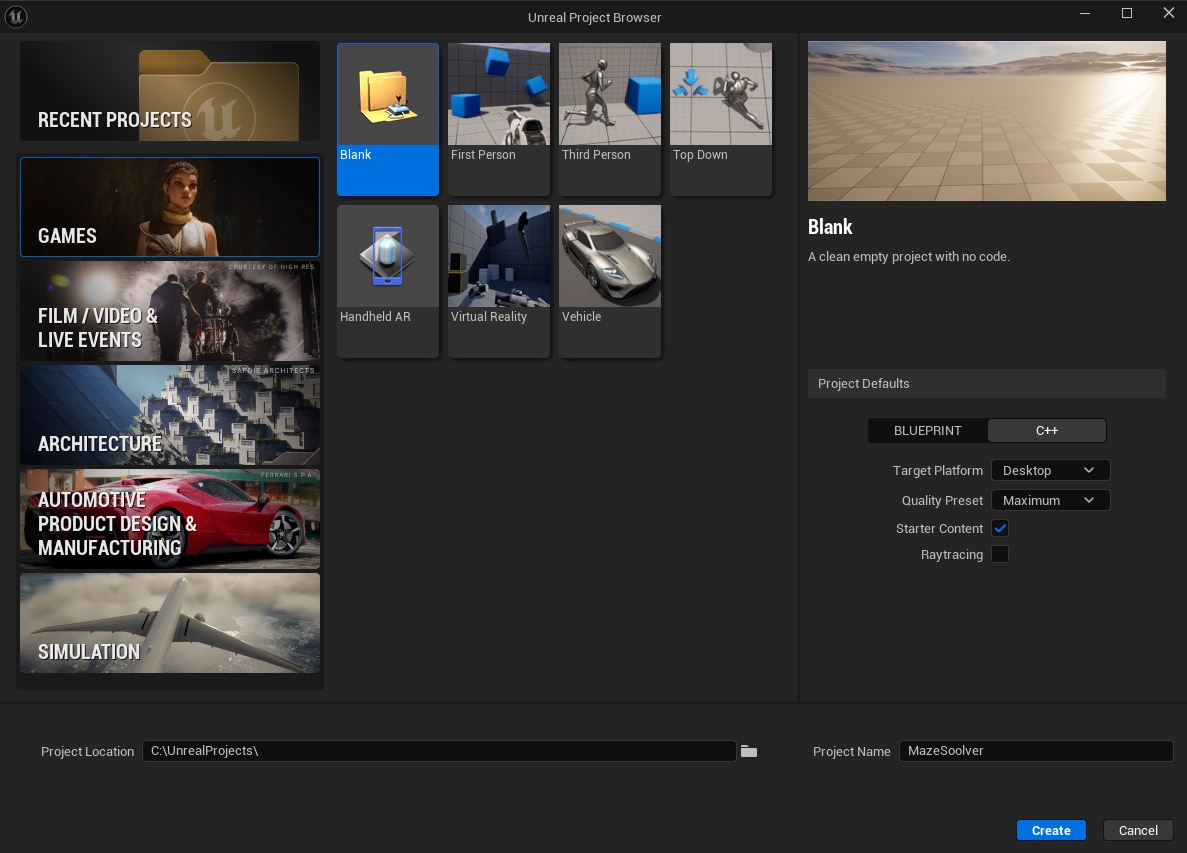Select the Top Down template
This screenshot has height=853, width=1187.
point(721,118)
